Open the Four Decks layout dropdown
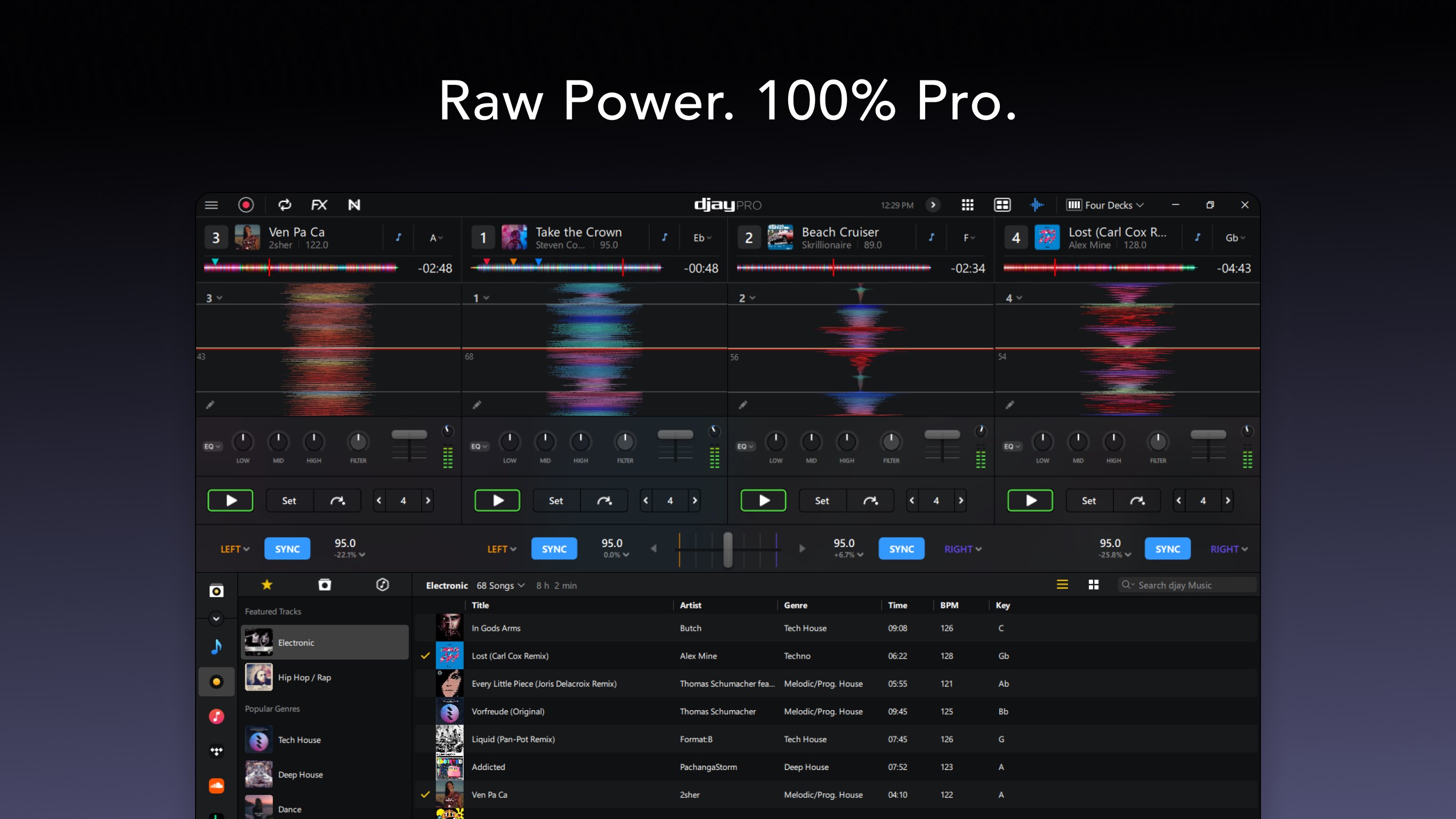Screen dimensions: 1456x819 point(1105,205)
